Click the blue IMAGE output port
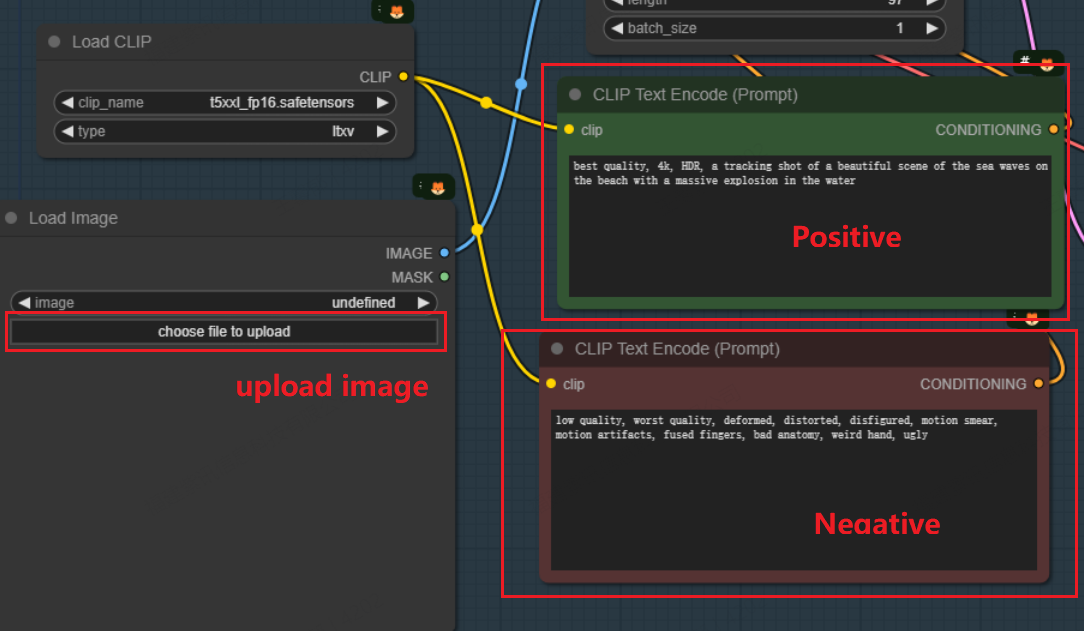This screenshot has height=631, width=1084. [x=444, y=253]
